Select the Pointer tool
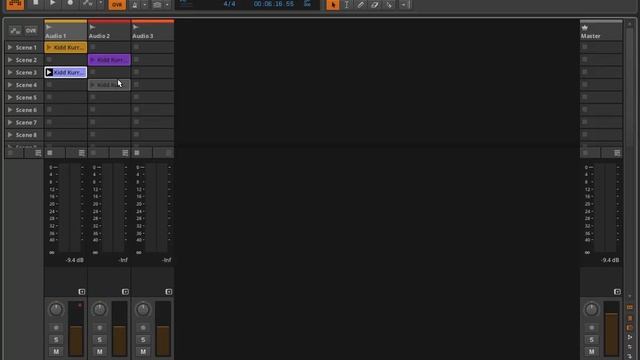This screenshot has height=360, width=640. (x=333, y=4)
